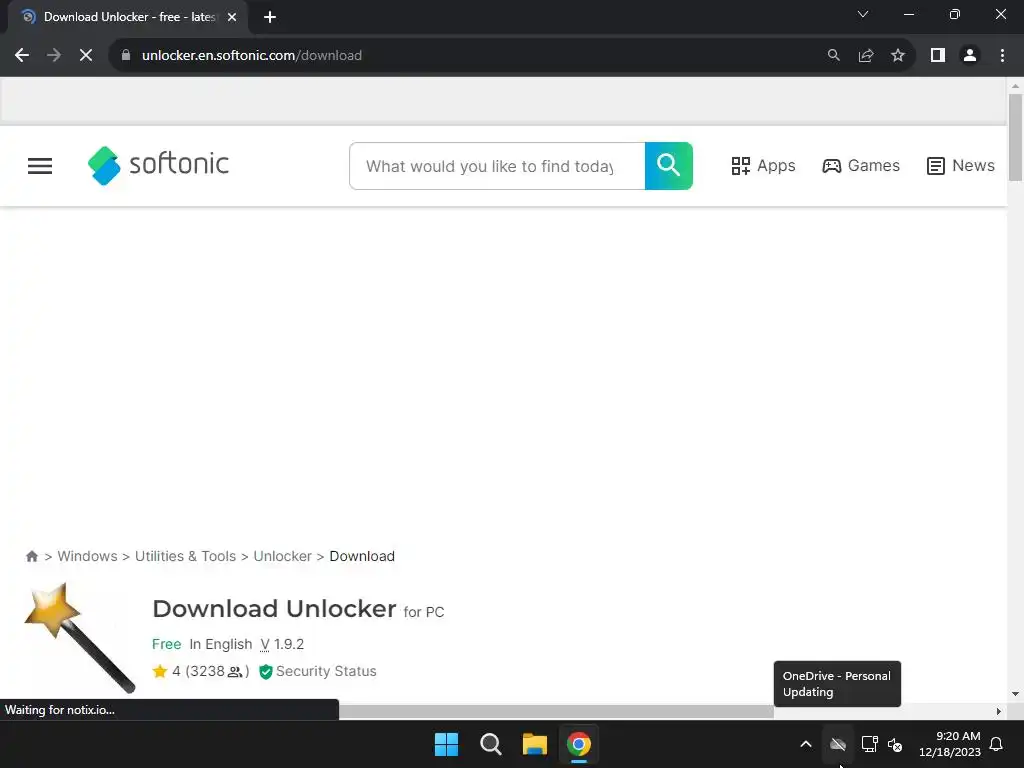Image resolution: width=1024 pixels, height=768 pixels.
Task: Open Unlocker breadcrumb link
Action: [x=282, y=556]
